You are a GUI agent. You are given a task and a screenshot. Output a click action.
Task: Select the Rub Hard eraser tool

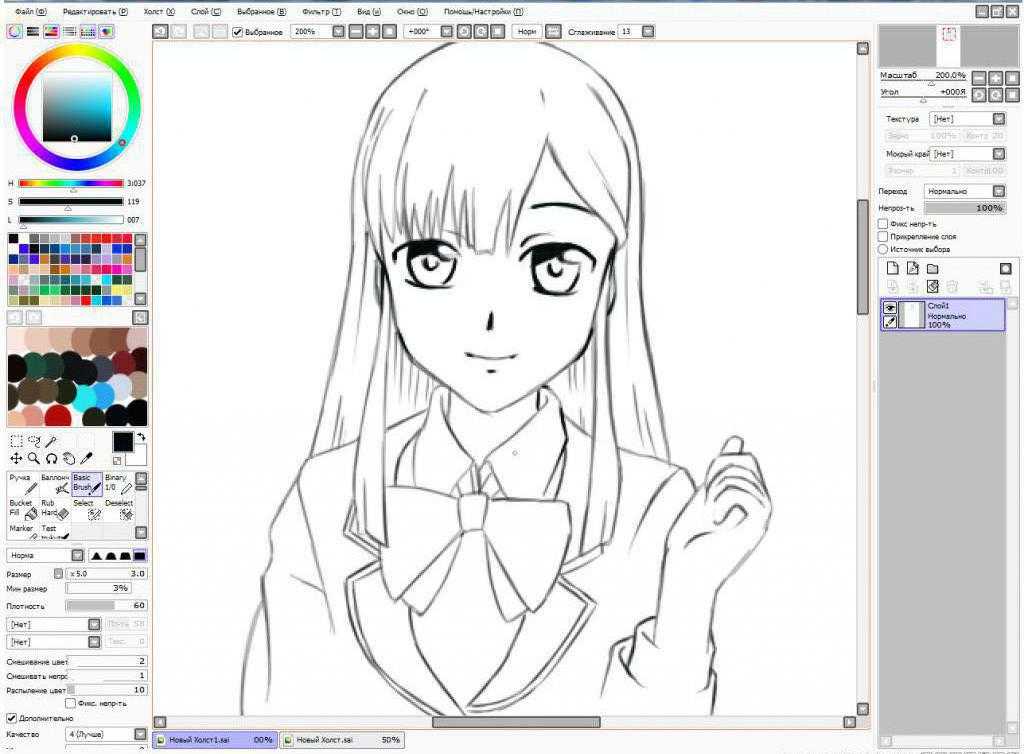coord(55,509)
